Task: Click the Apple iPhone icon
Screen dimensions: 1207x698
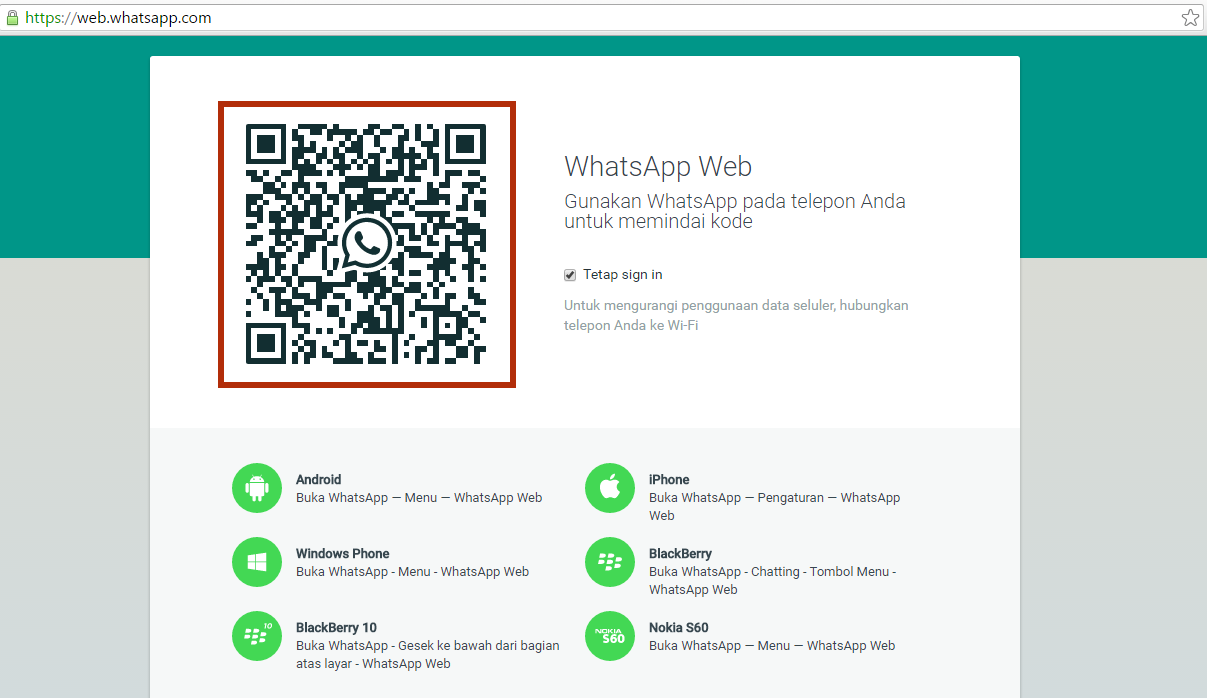Action: pos(610,488)
